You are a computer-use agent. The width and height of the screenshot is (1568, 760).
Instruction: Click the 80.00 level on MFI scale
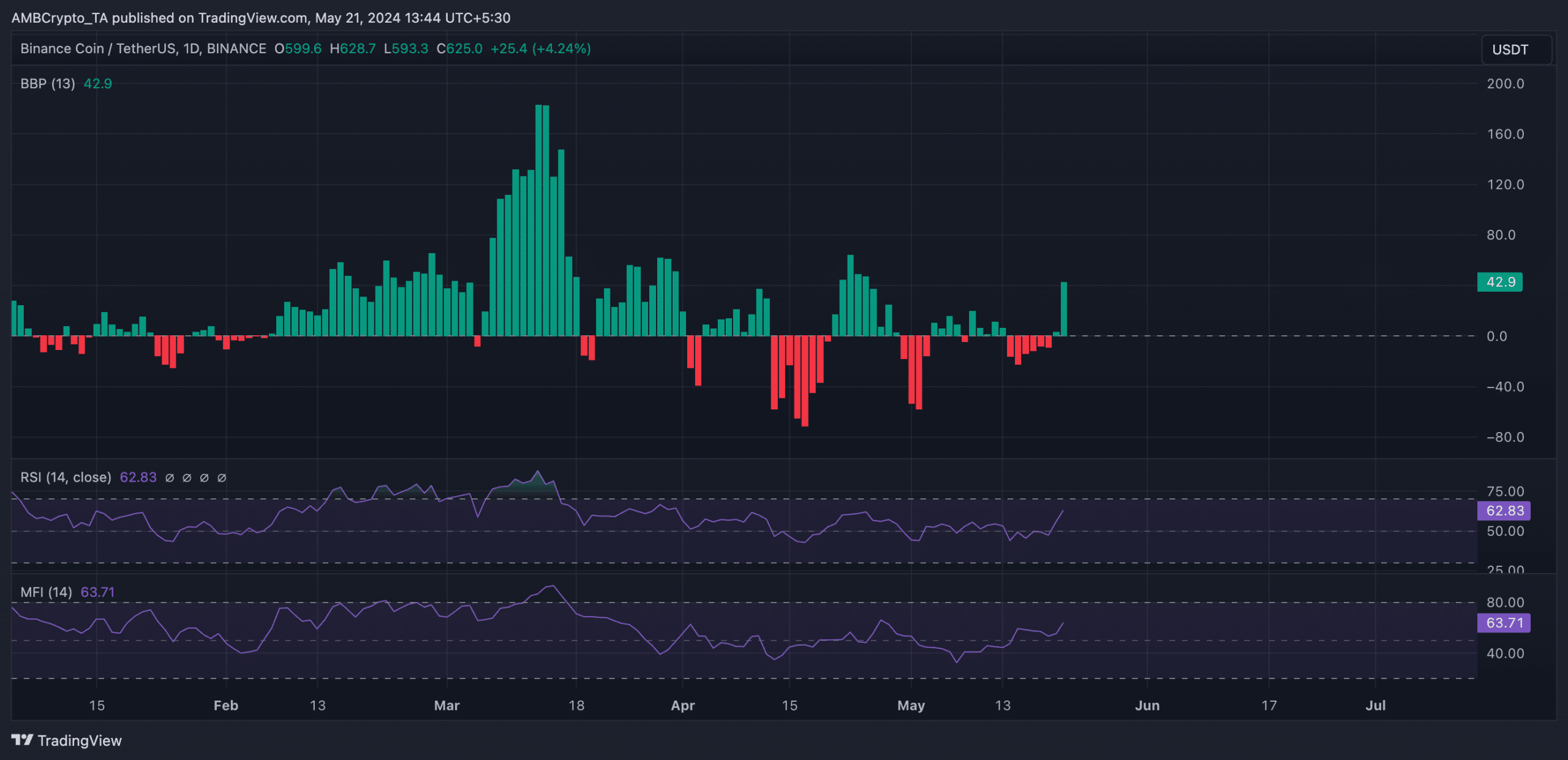(x=1506, y=602)
